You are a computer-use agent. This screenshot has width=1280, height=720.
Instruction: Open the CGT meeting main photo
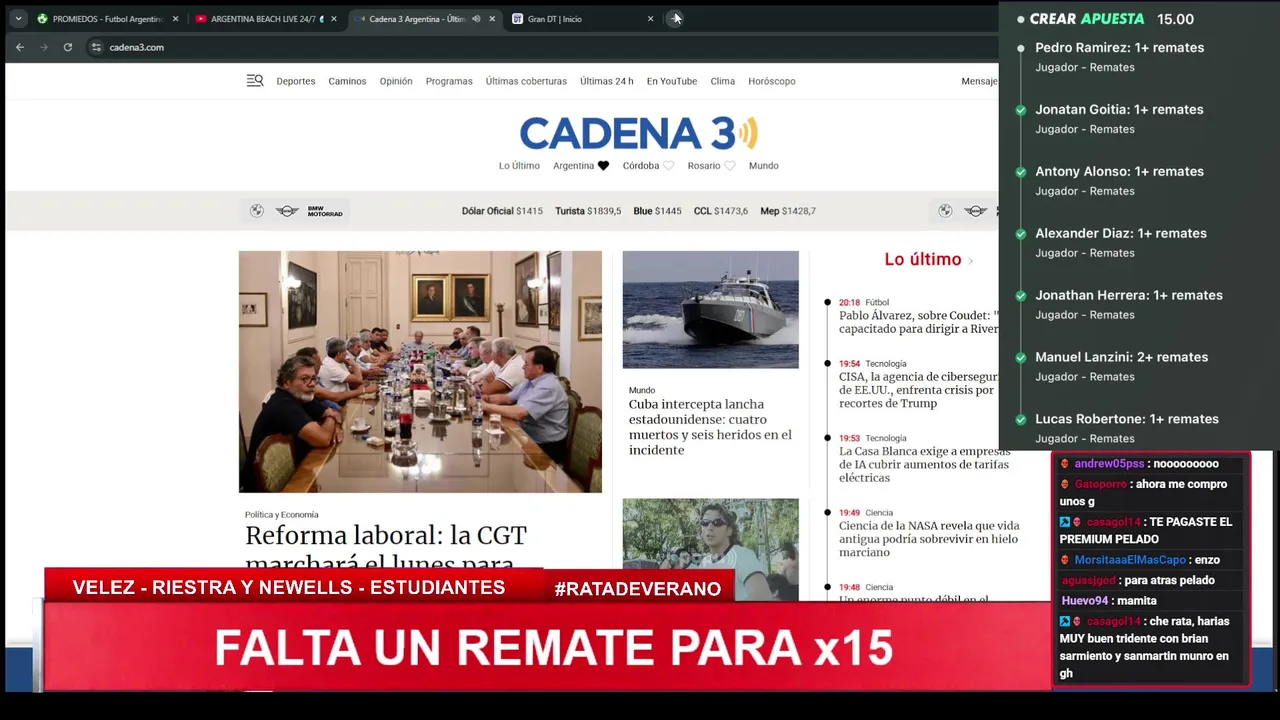(420, 371)
